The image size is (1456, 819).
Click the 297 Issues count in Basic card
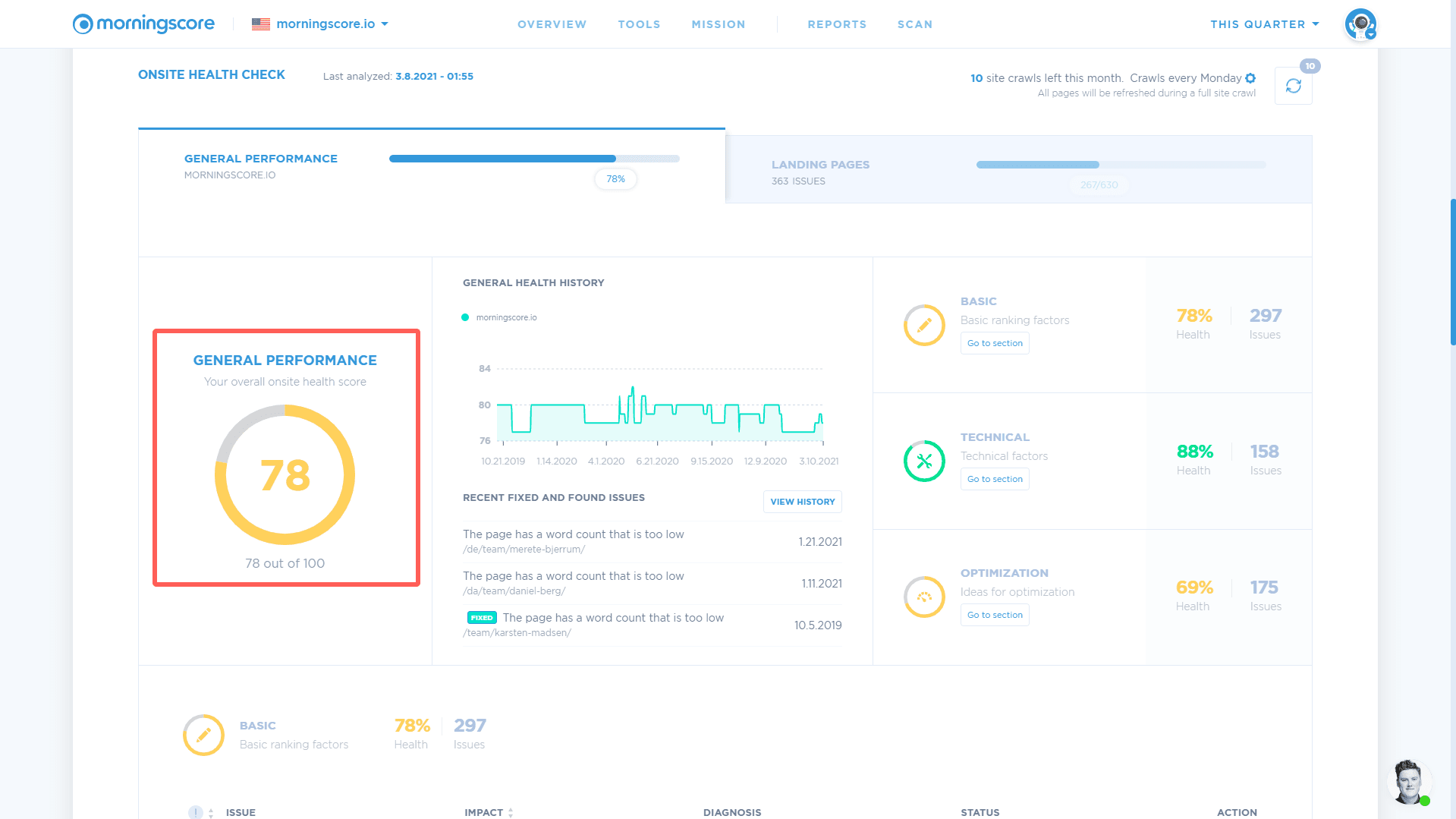point(1266,316)
